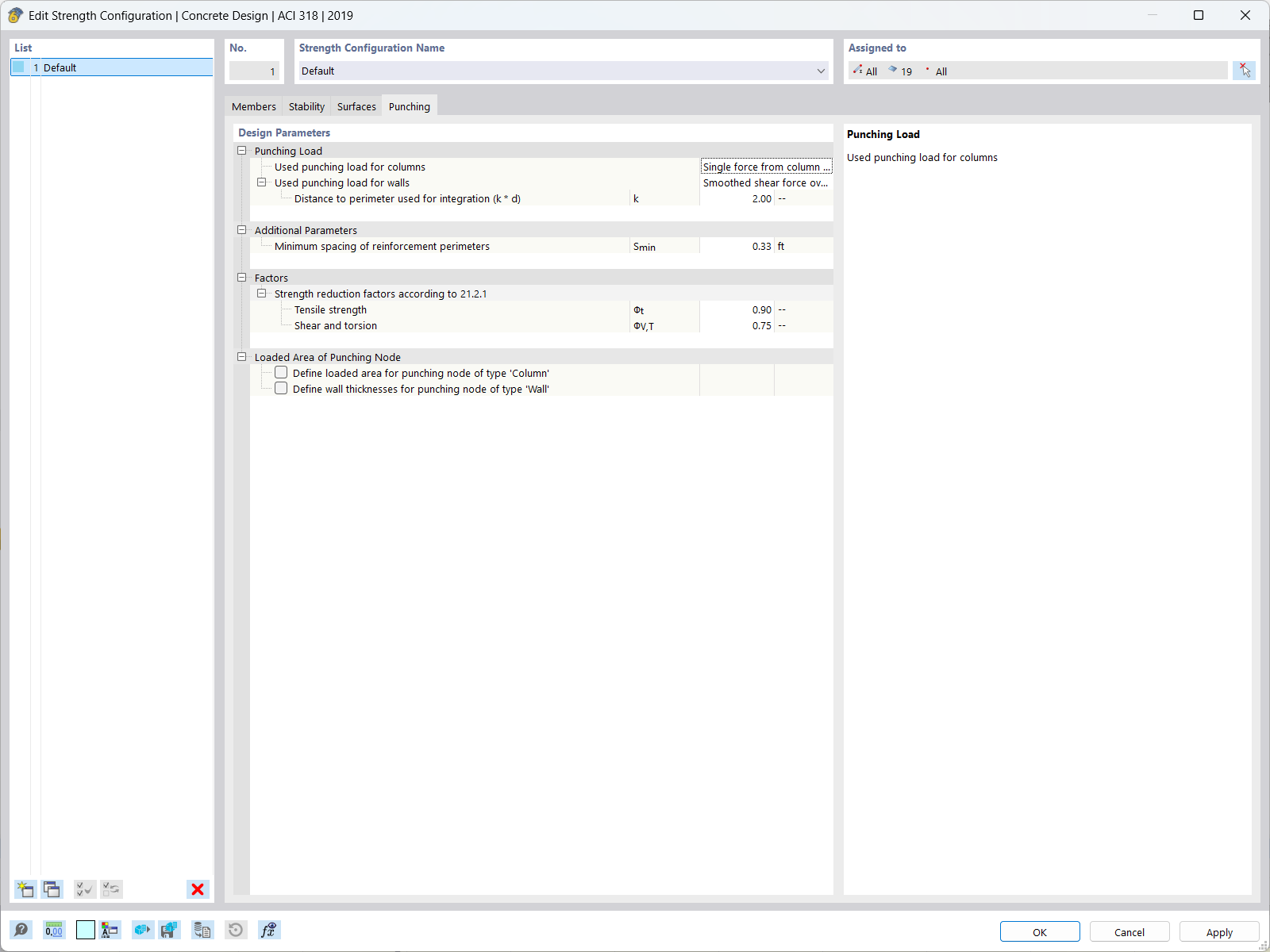Pick objects individually with the Assigned to selector
Screen dimensions: 1270x952
[x=1245, y=70]
